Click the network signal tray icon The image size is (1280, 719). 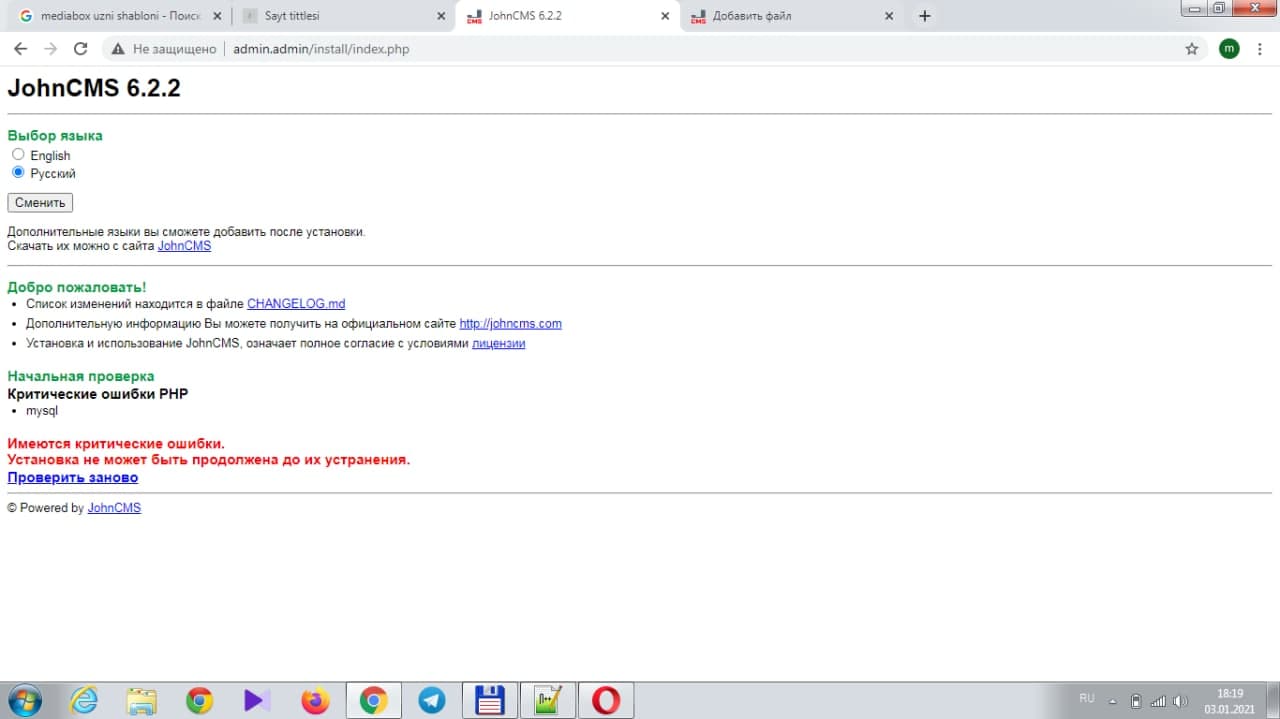pos(1158,701)
